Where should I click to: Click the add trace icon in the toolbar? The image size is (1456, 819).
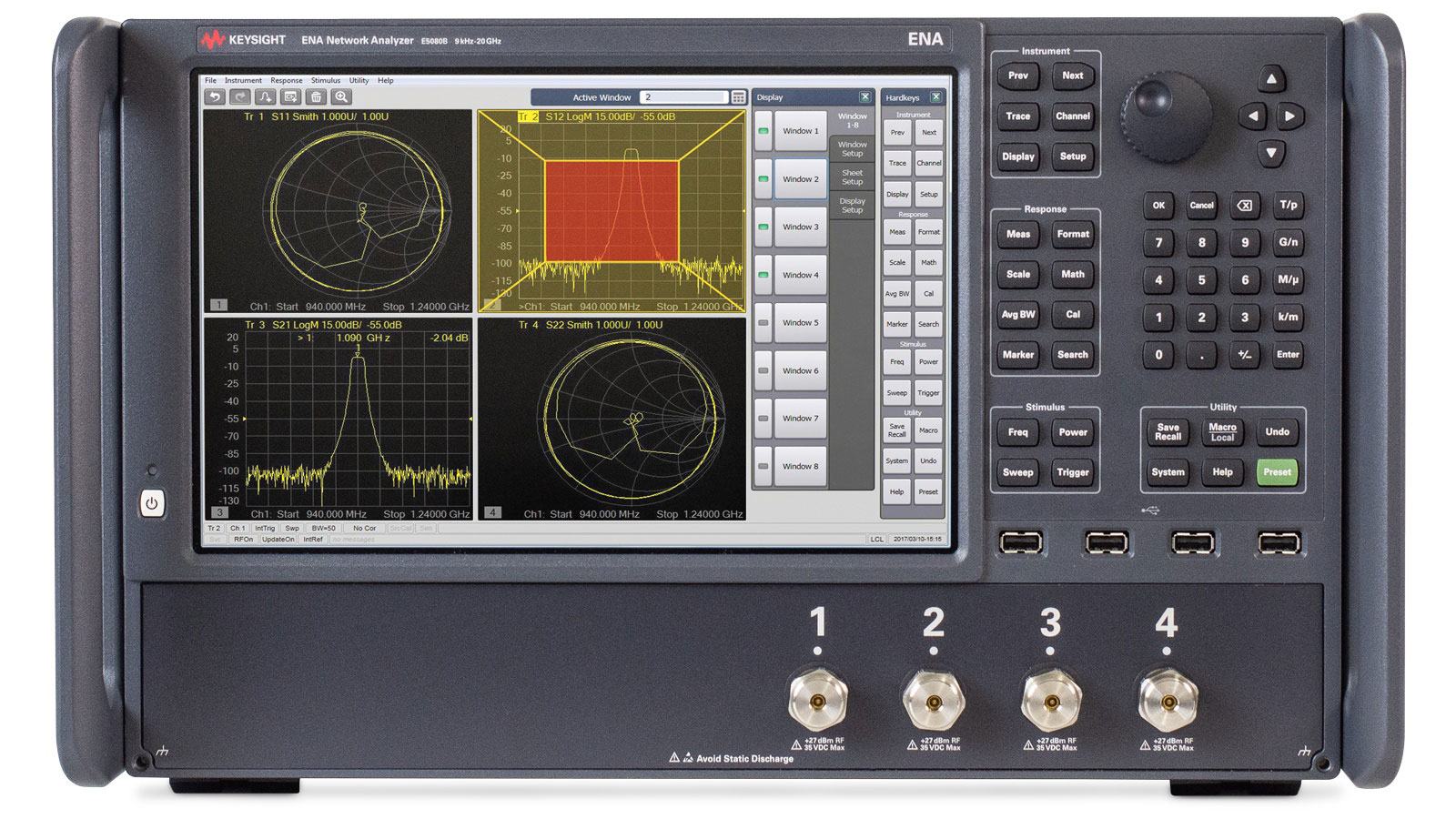click(265, 96)
